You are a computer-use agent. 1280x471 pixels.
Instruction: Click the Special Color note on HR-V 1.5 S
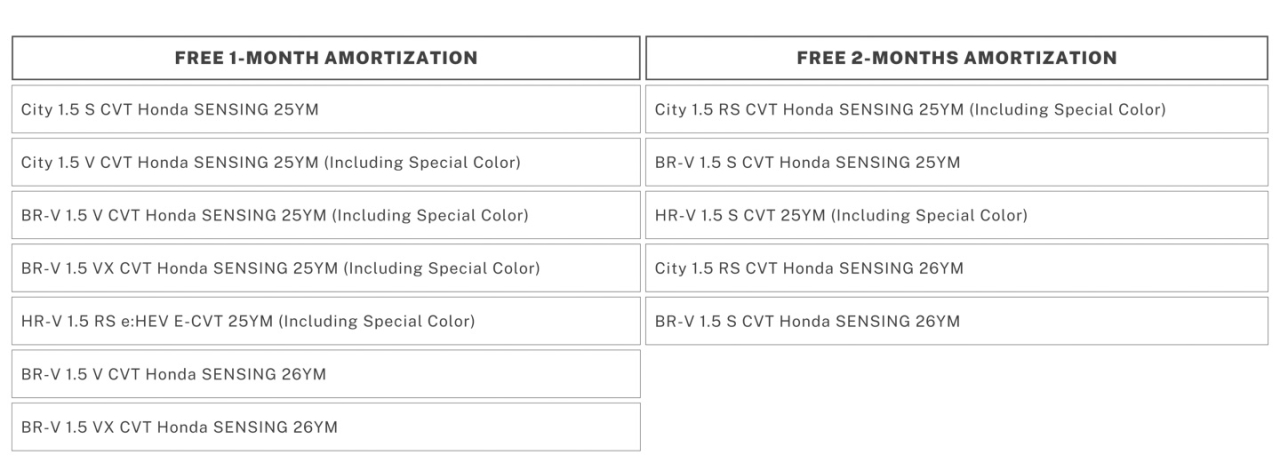click(928, 215)
